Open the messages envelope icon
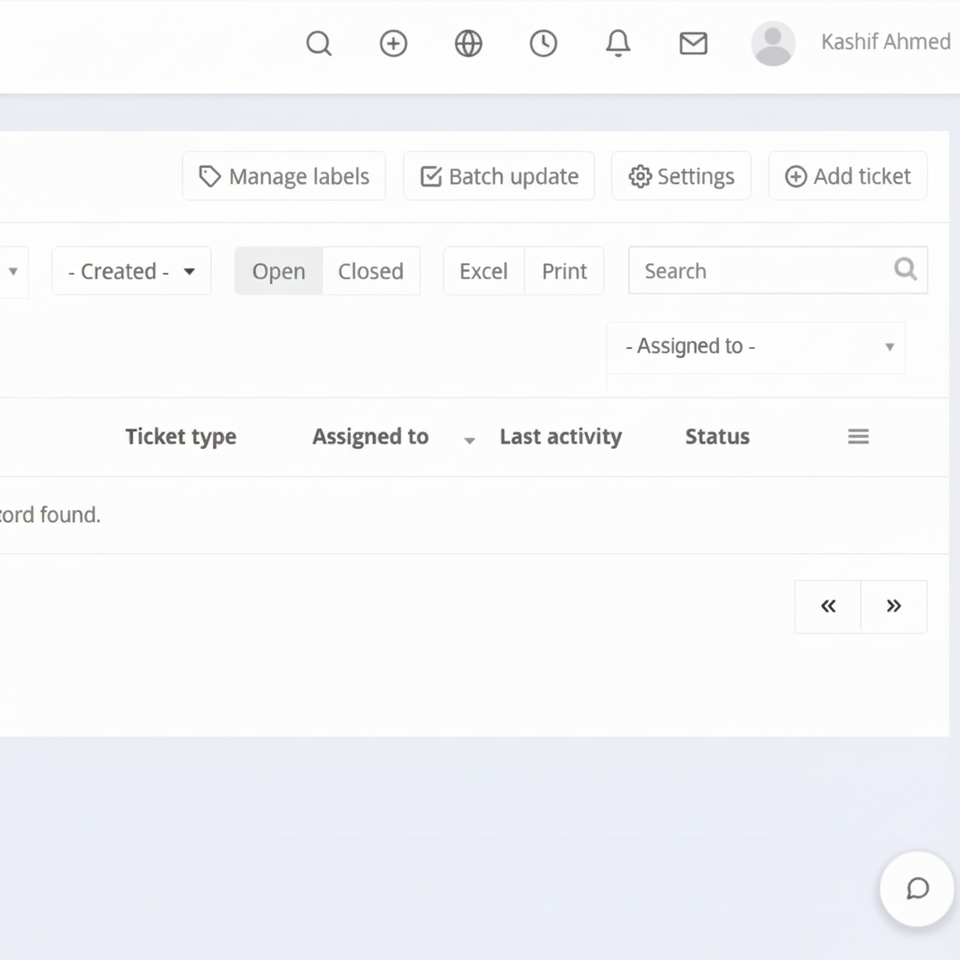Image resolution: width=960 pixels, height=960 pixels. [x=693, y=44]
